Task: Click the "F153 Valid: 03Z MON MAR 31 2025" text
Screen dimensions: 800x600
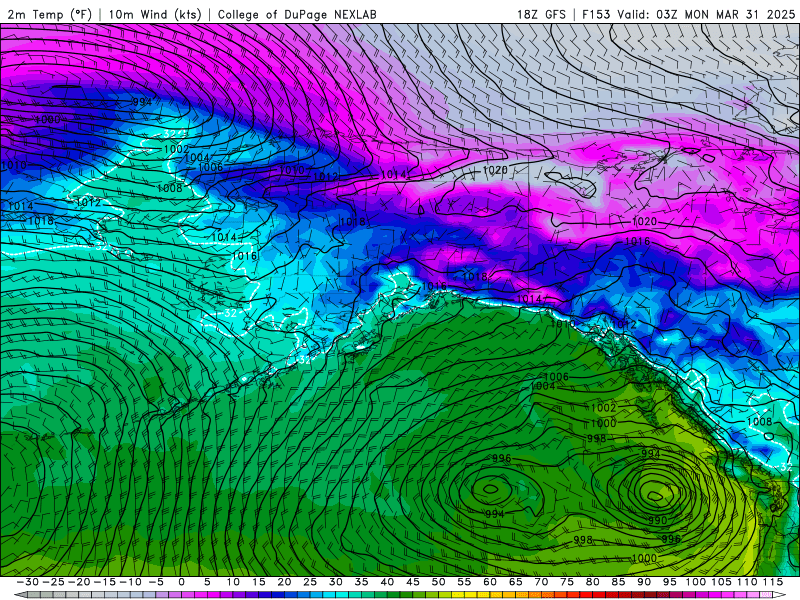Action: 688,14
